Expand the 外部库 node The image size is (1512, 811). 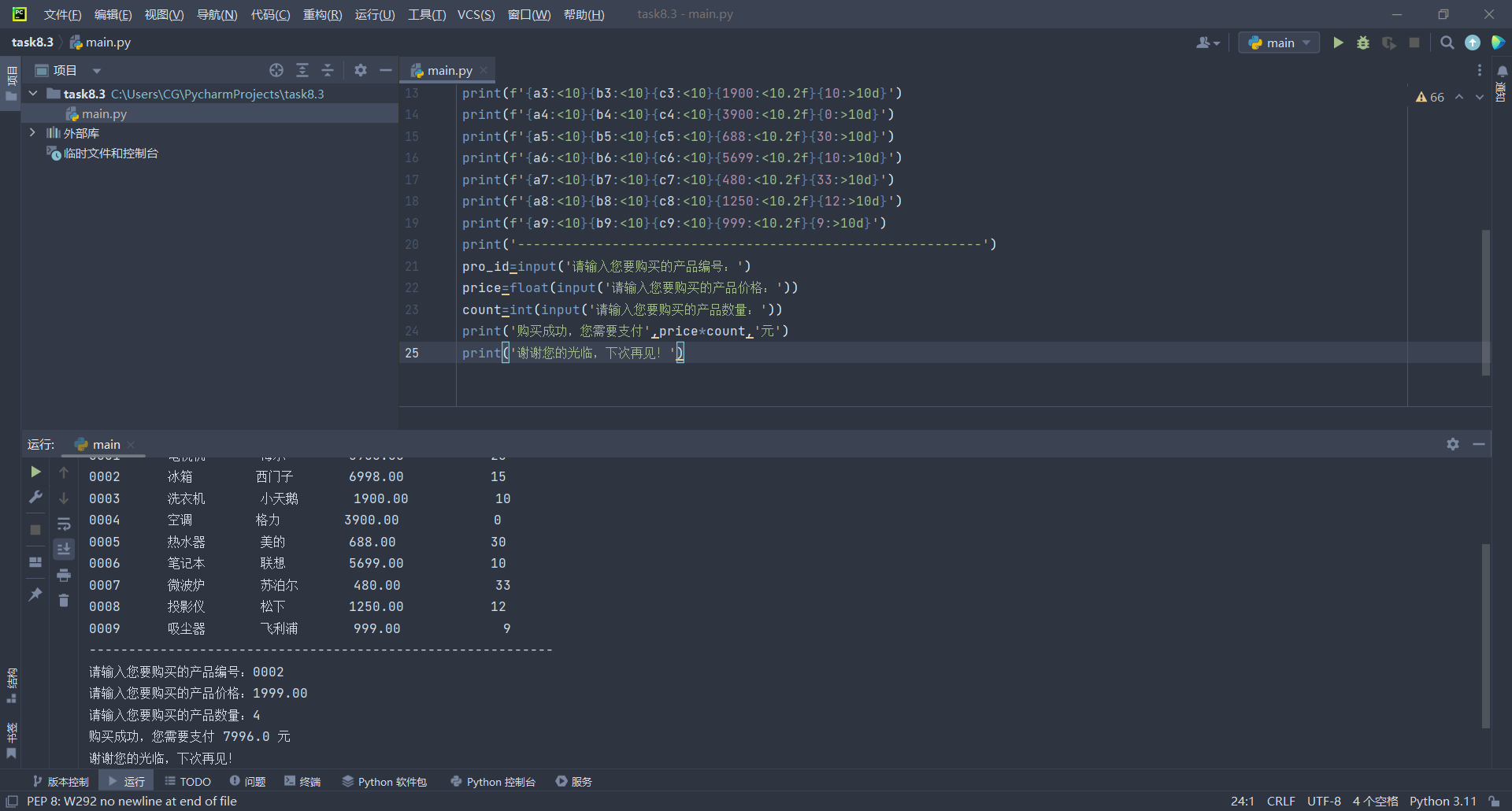[x=32, y=132]
